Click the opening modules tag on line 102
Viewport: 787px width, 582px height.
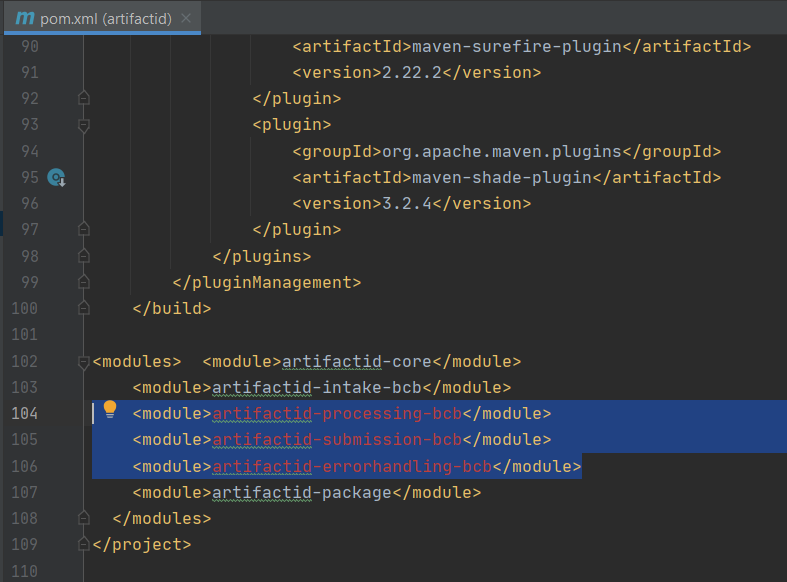(x=137, y=362)
